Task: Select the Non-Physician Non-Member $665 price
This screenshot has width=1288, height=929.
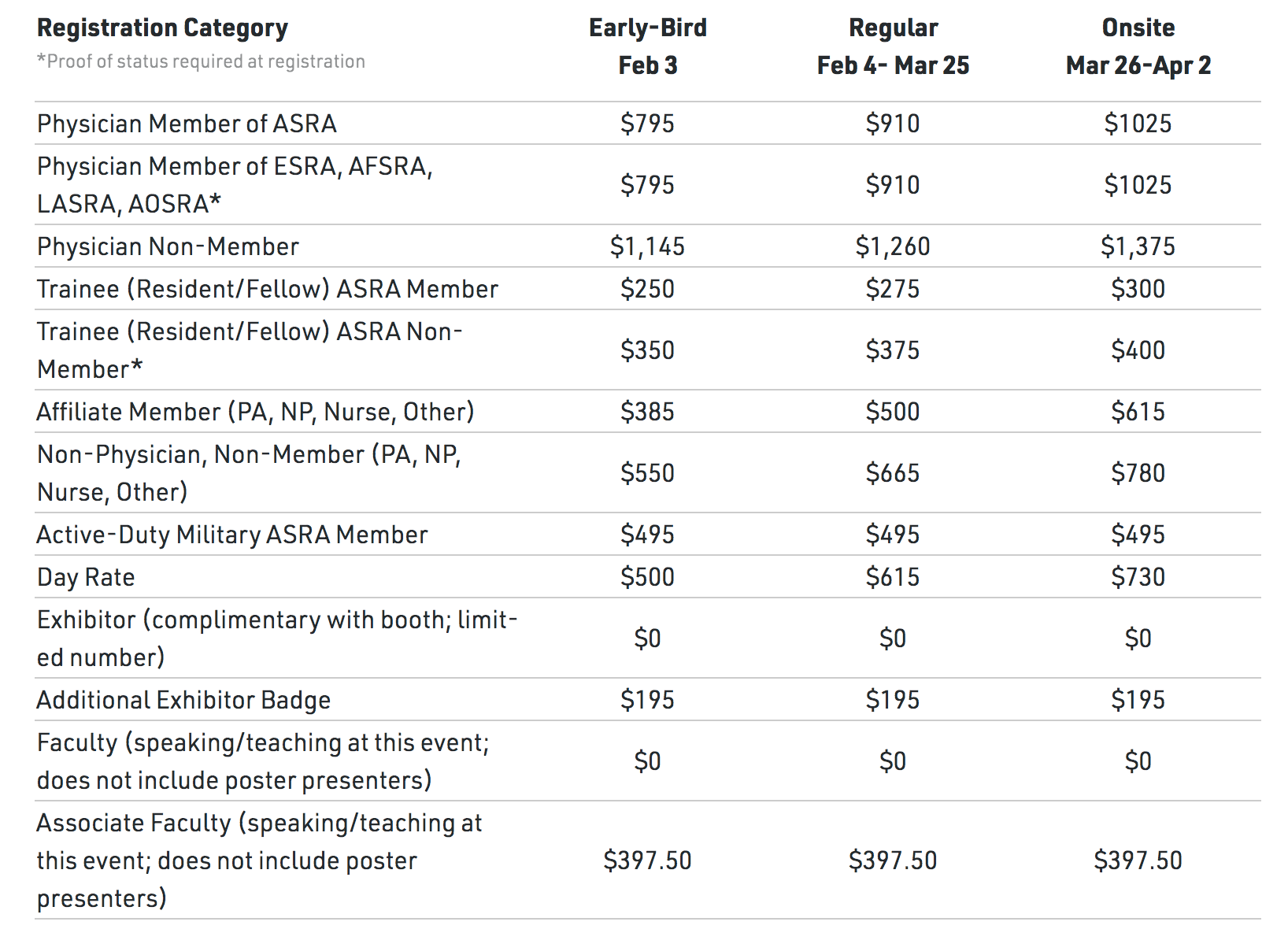Action: (893, 473)
